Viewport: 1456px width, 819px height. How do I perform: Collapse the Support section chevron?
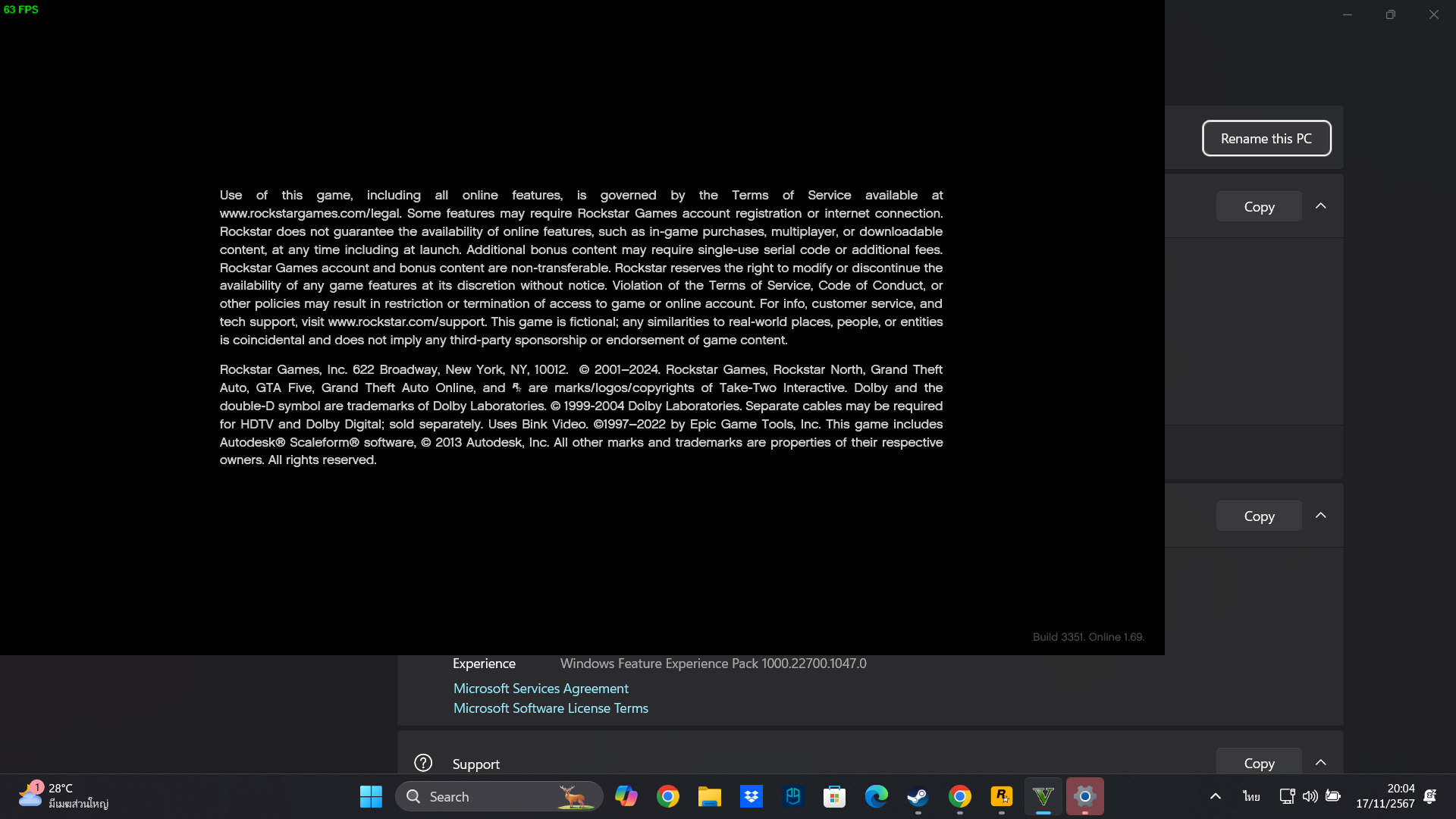(1321, 763)
